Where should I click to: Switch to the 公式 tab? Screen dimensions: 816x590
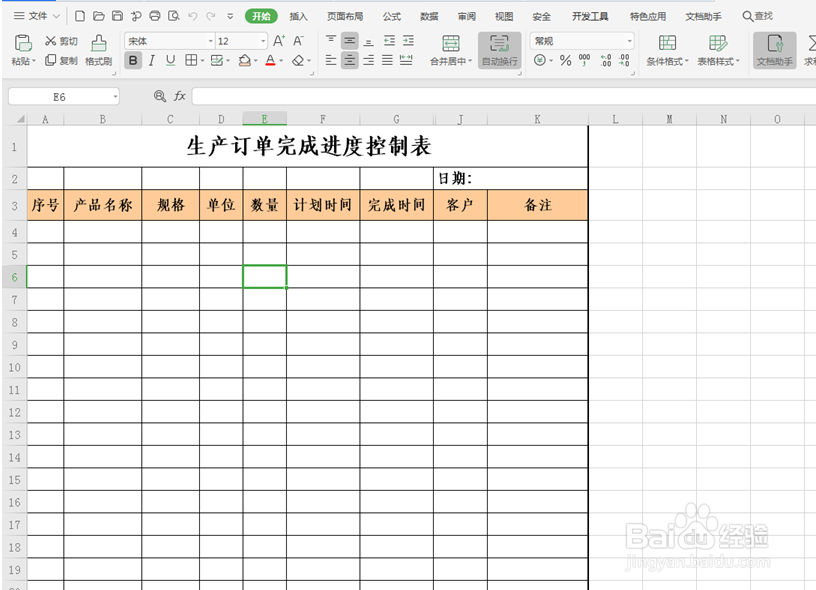pyautogui.click(x=391, y=17)
